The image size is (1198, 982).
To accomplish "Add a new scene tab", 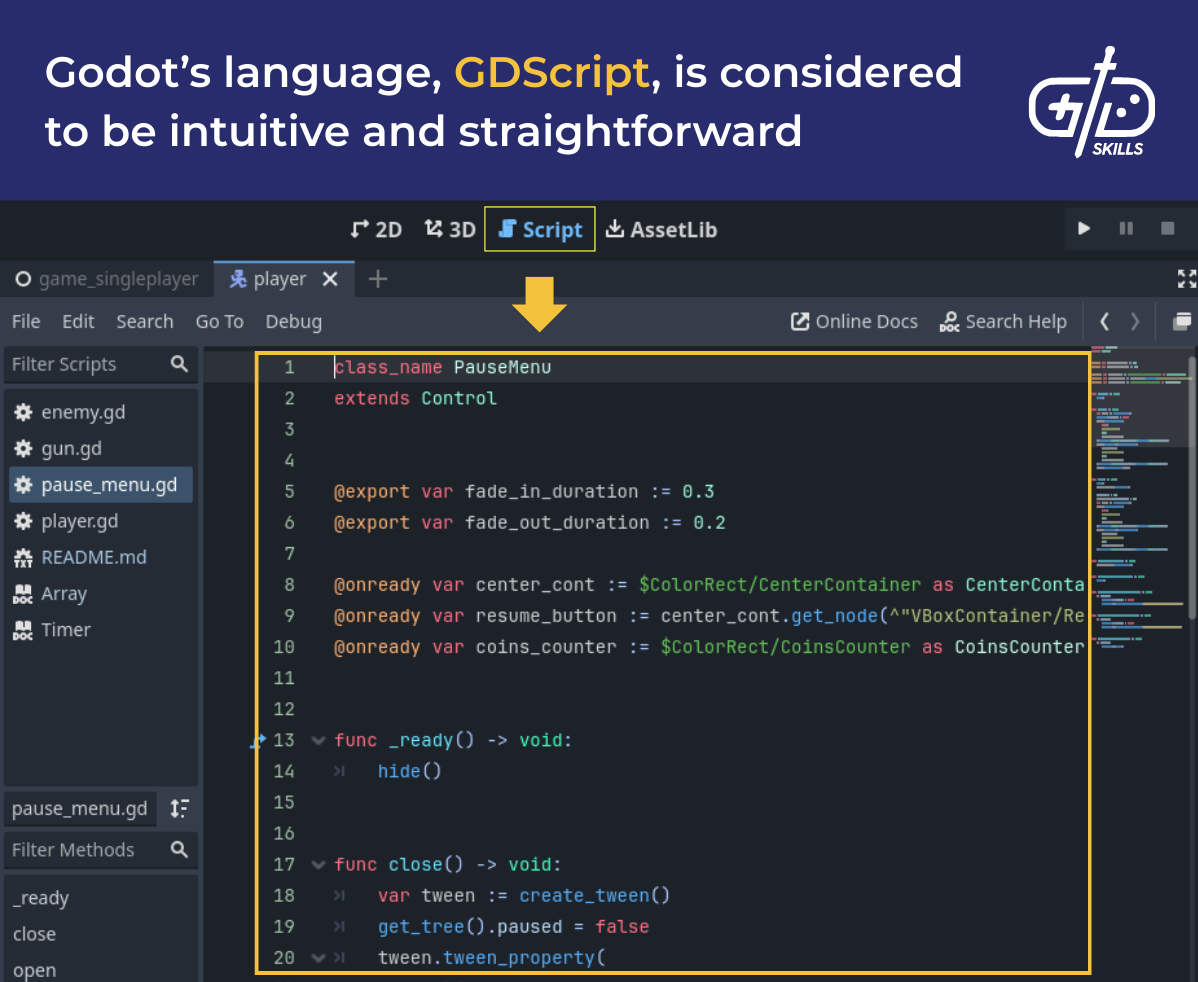I will point(378,279).
